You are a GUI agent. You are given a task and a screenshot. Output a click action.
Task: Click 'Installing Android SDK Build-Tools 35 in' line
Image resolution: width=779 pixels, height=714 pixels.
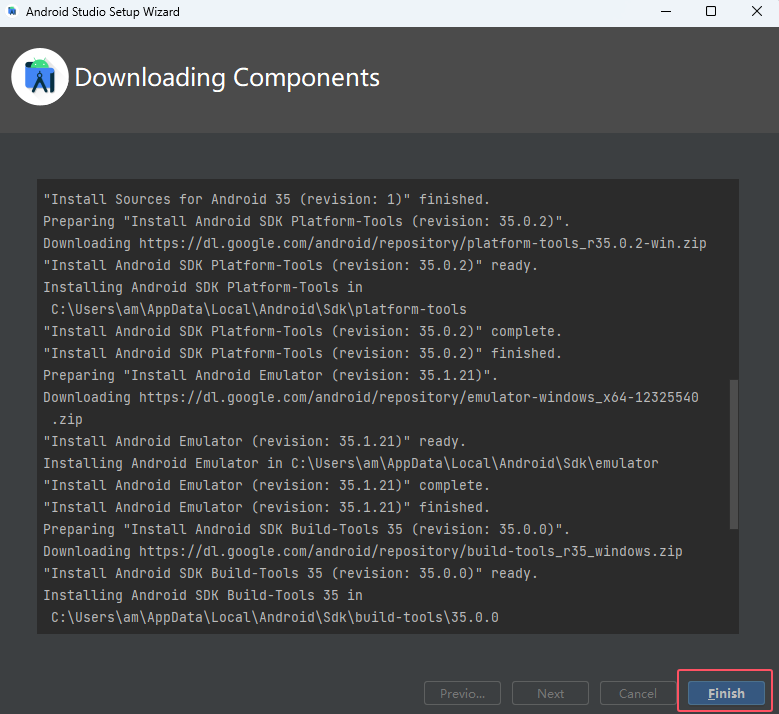[203, 595]
